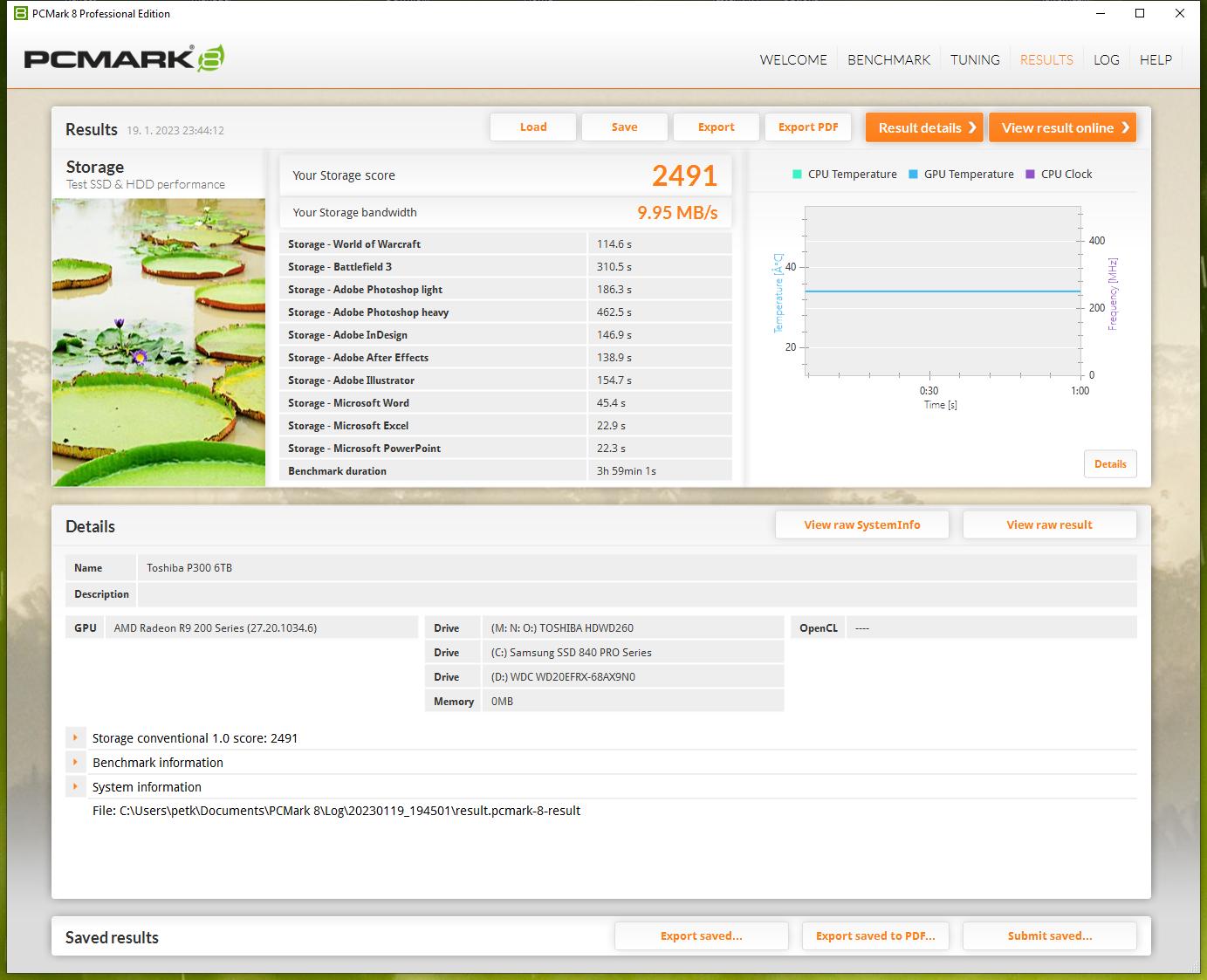The image size is (1207, 980).
Task: Click the Save result button
Action: coord(625,127)
